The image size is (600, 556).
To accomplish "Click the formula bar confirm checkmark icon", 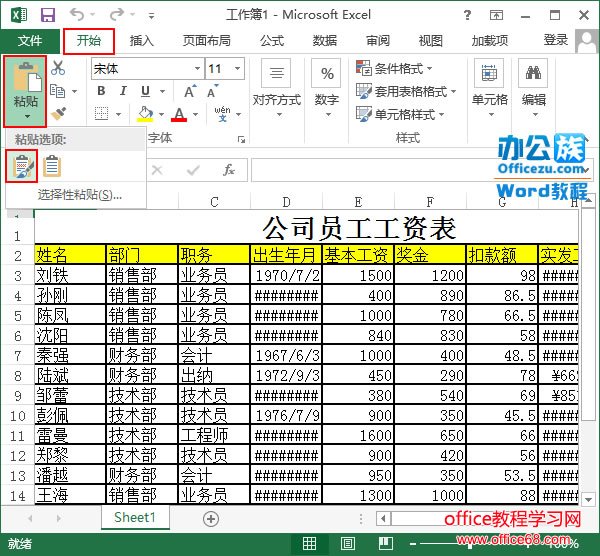I will (193, 170).
